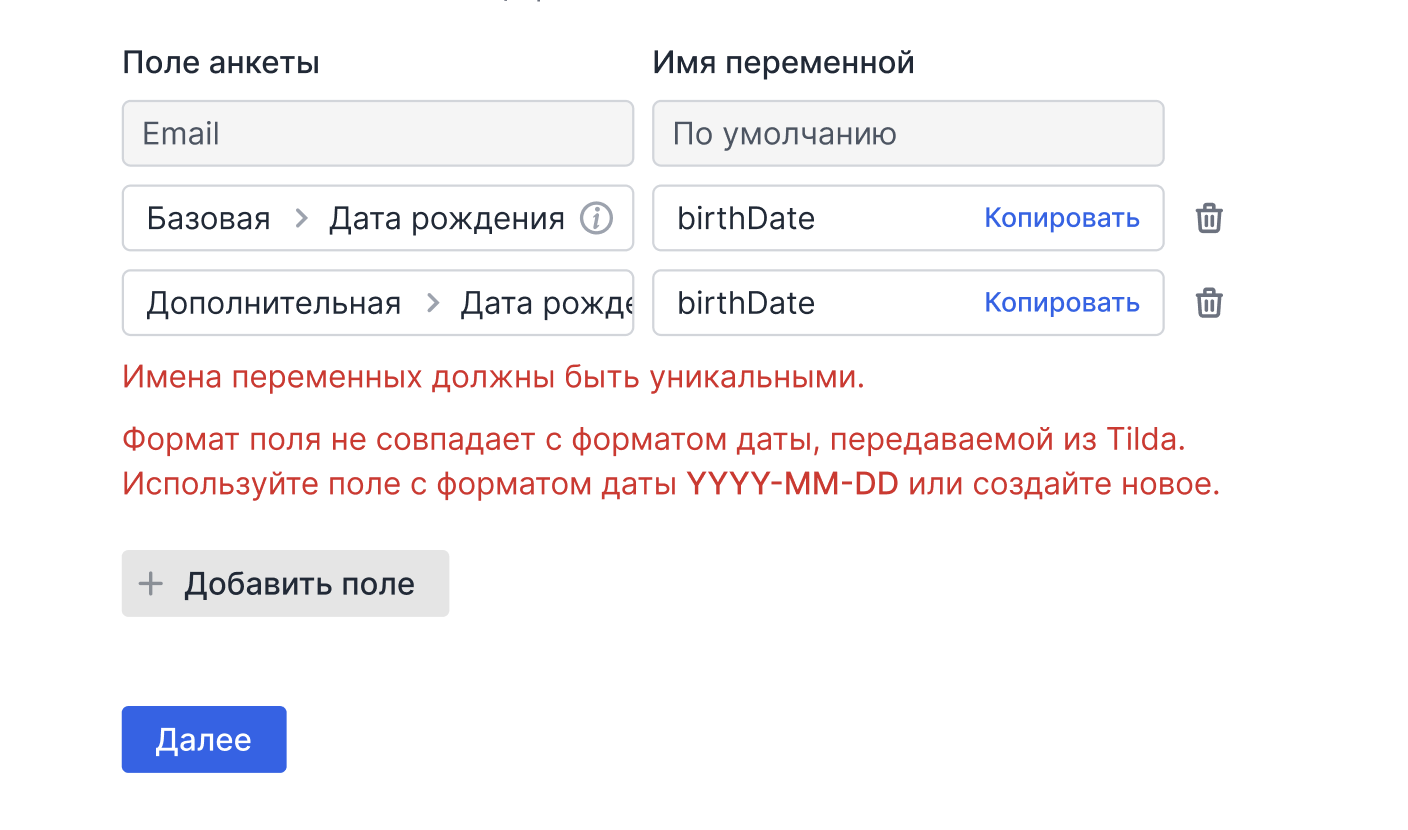Copy the birthDate variable in Дополнительная row

(1062, 303)
